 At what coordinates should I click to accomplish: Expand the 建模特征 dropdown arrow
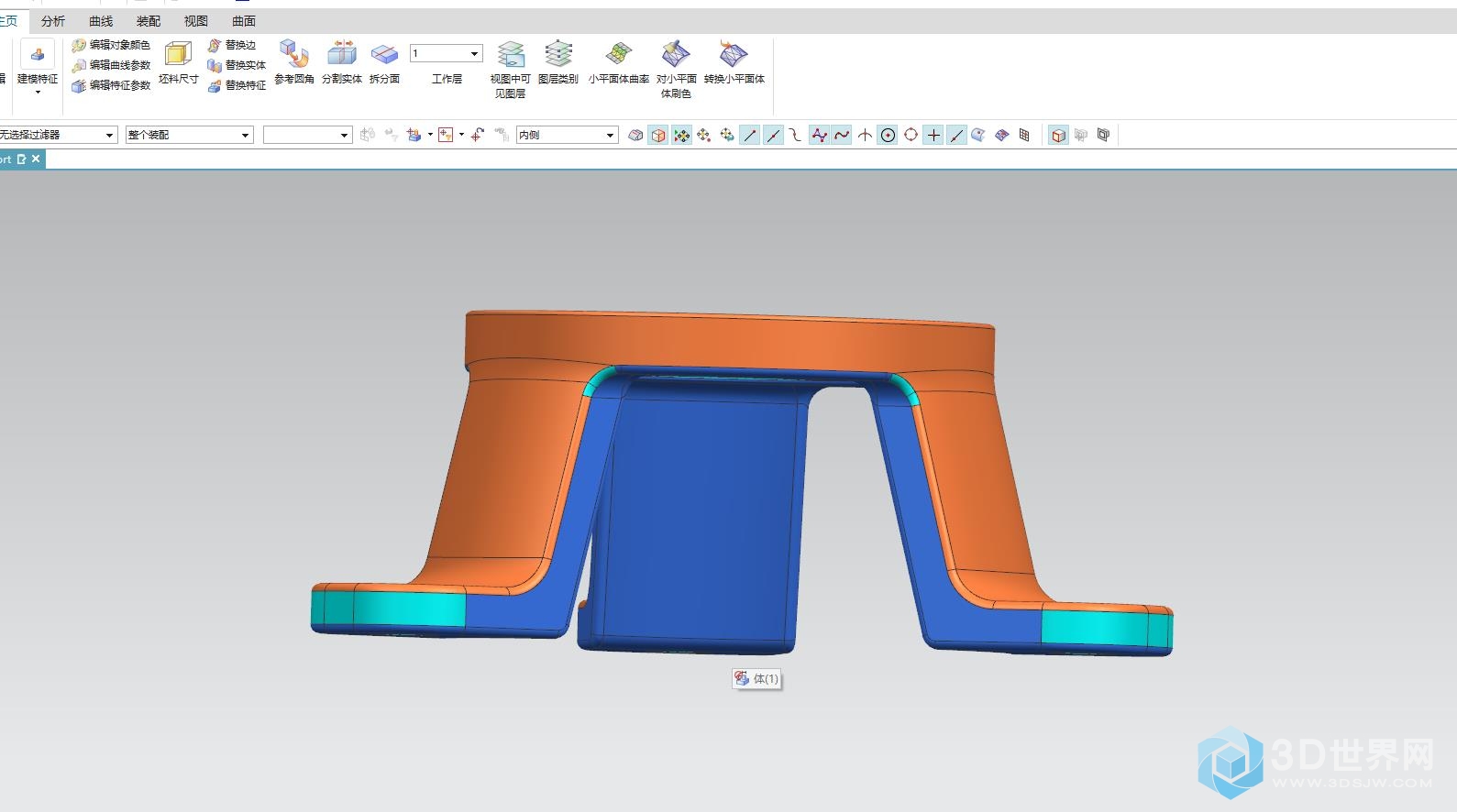point(38,93)
